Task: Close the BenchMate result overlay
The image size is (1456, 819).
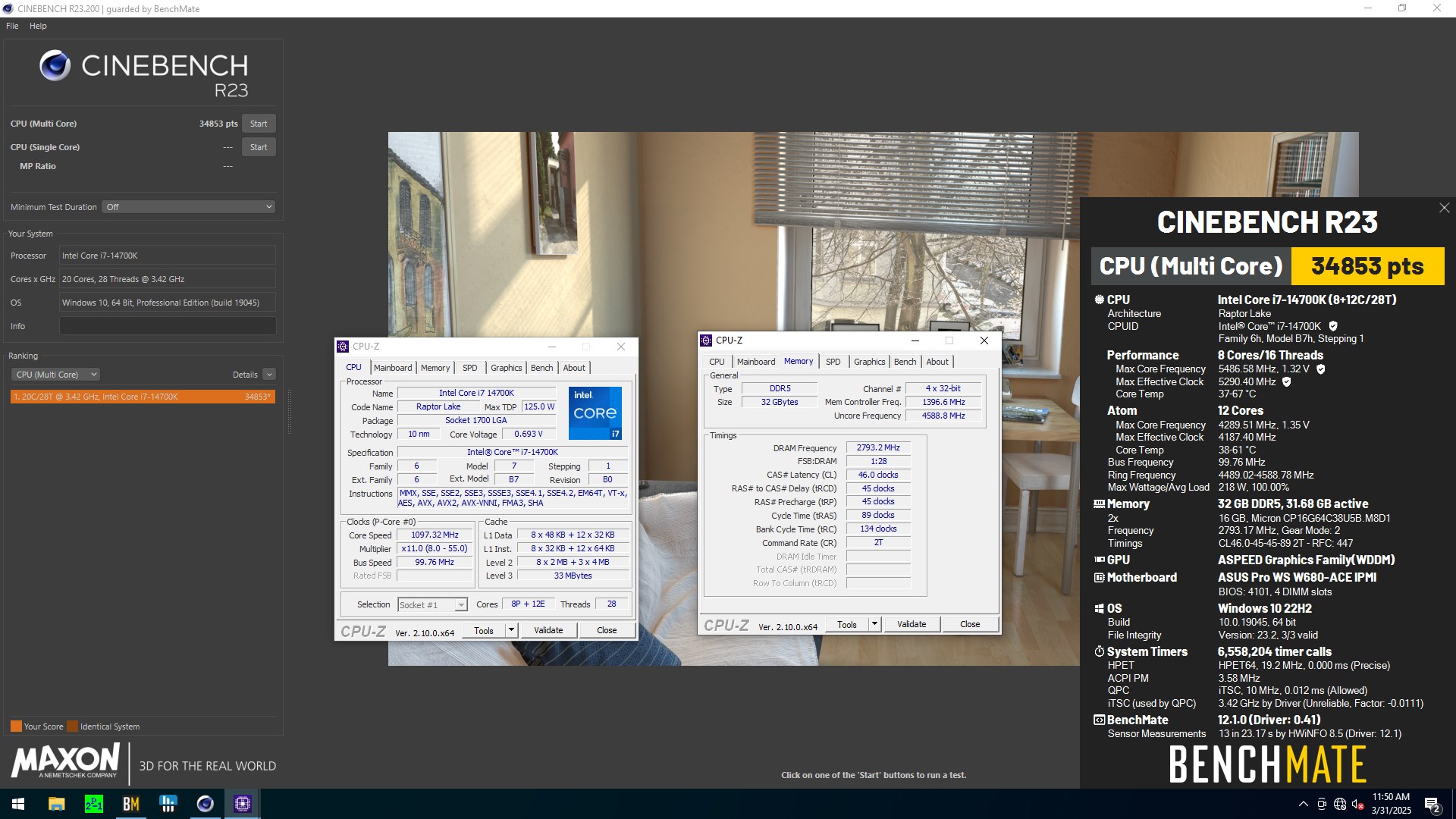Action: pos(1444,208)
